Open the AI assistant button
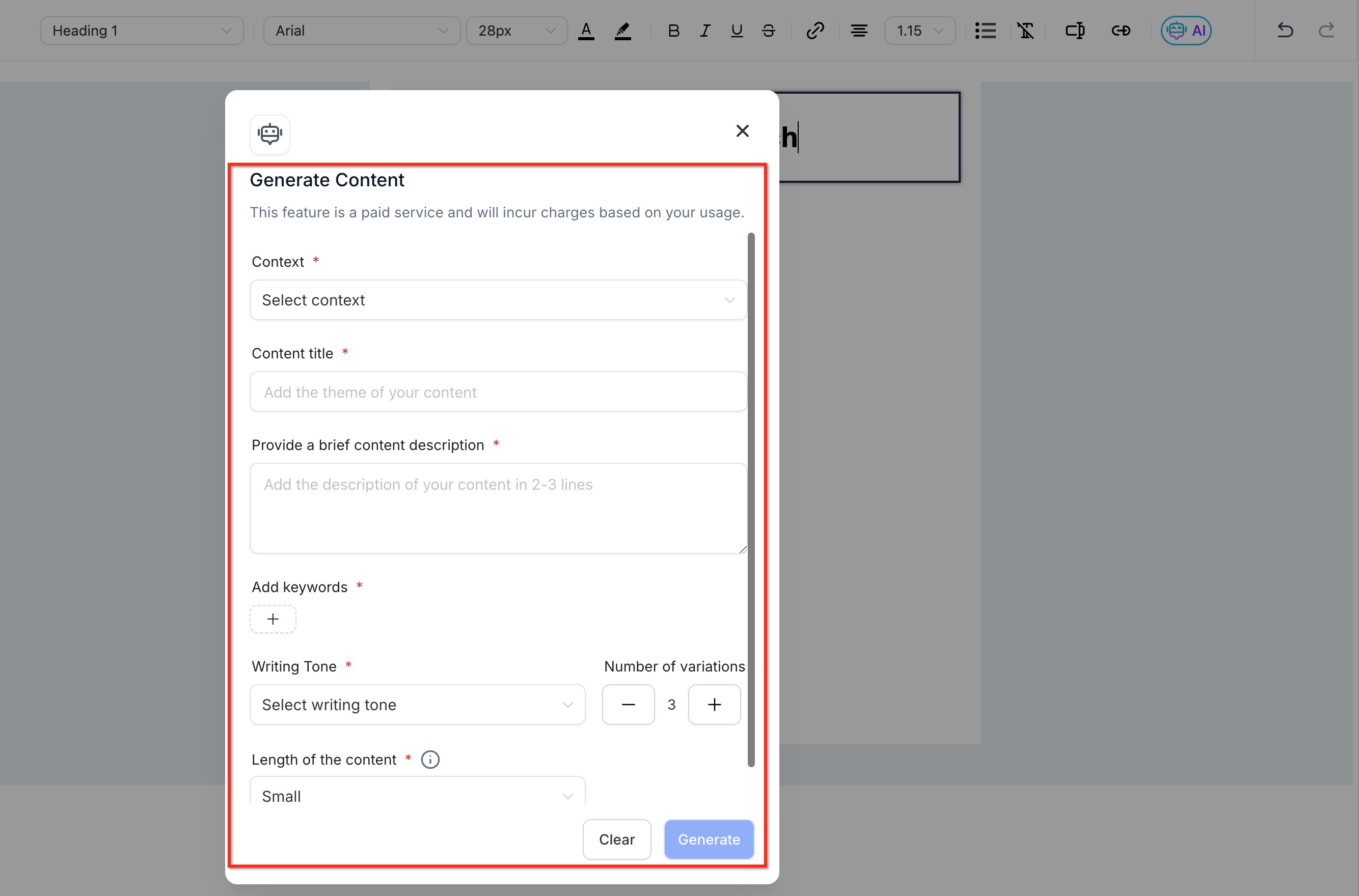 (1186, 31)
